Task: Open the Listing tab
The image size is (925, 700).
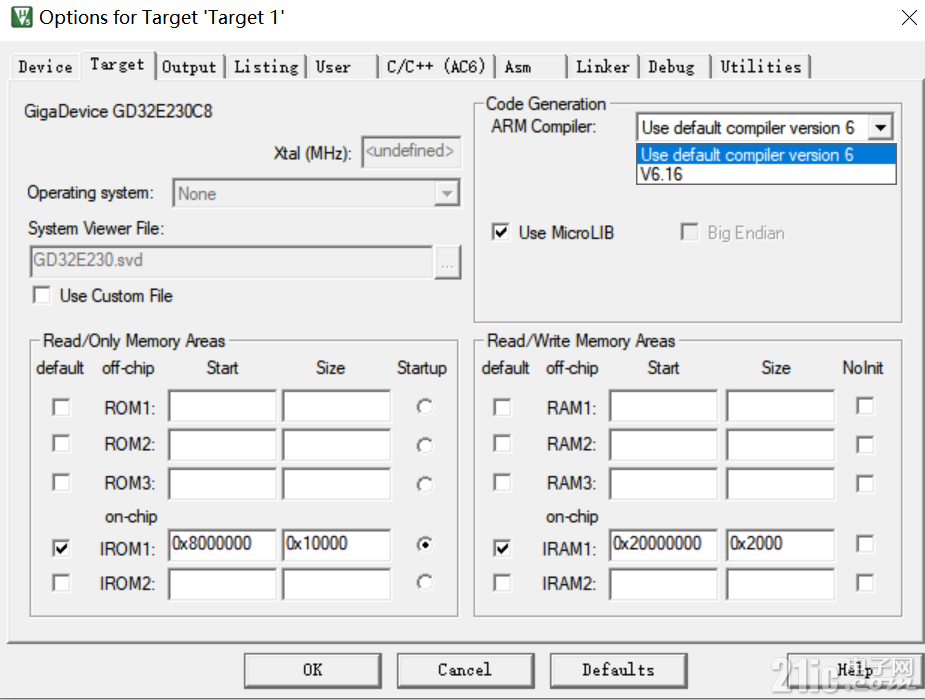Action: tap(266, 67)
